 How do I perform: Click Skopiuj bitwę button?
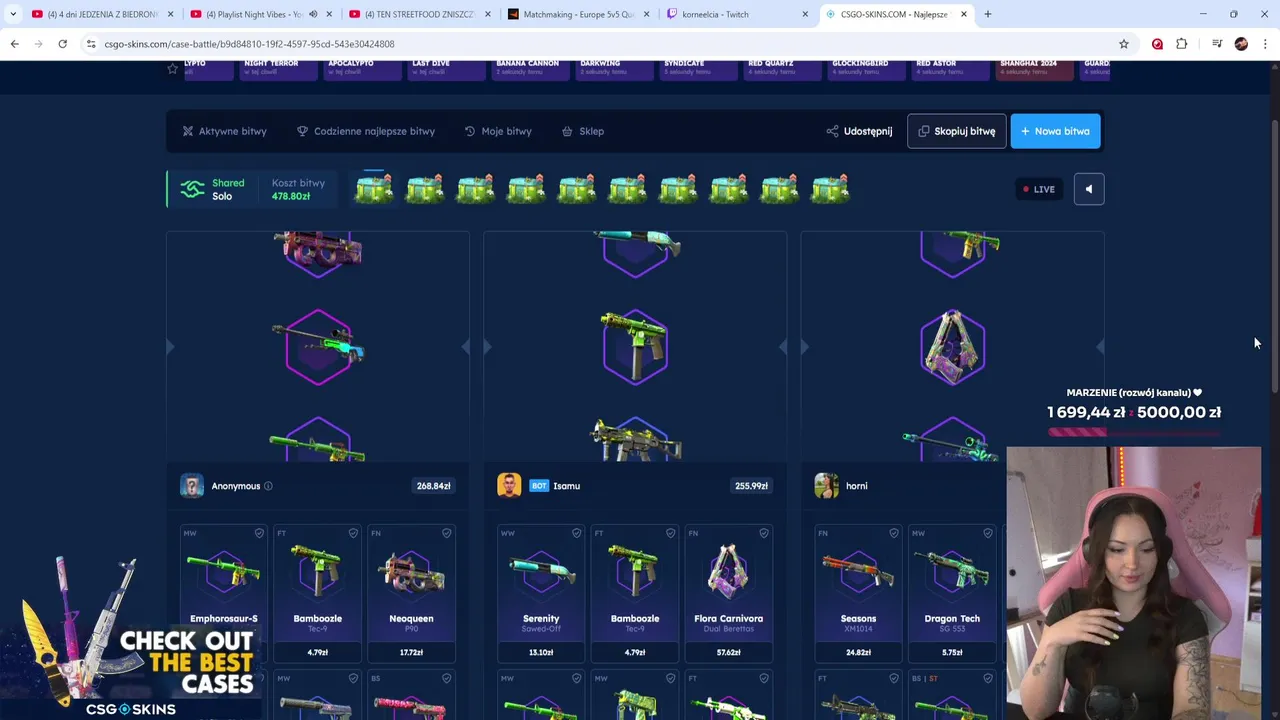pyautogui.click(x=956, y=131)
